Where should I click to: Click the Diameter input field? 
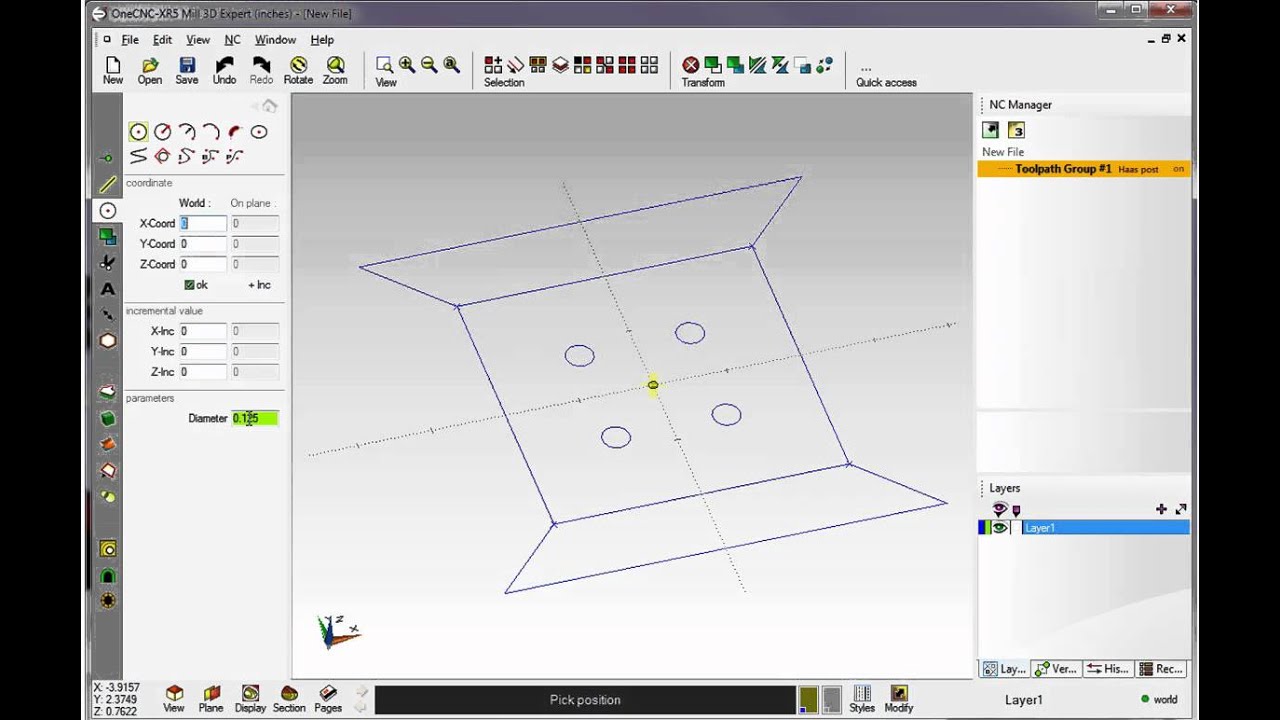(x=255, y=418)
